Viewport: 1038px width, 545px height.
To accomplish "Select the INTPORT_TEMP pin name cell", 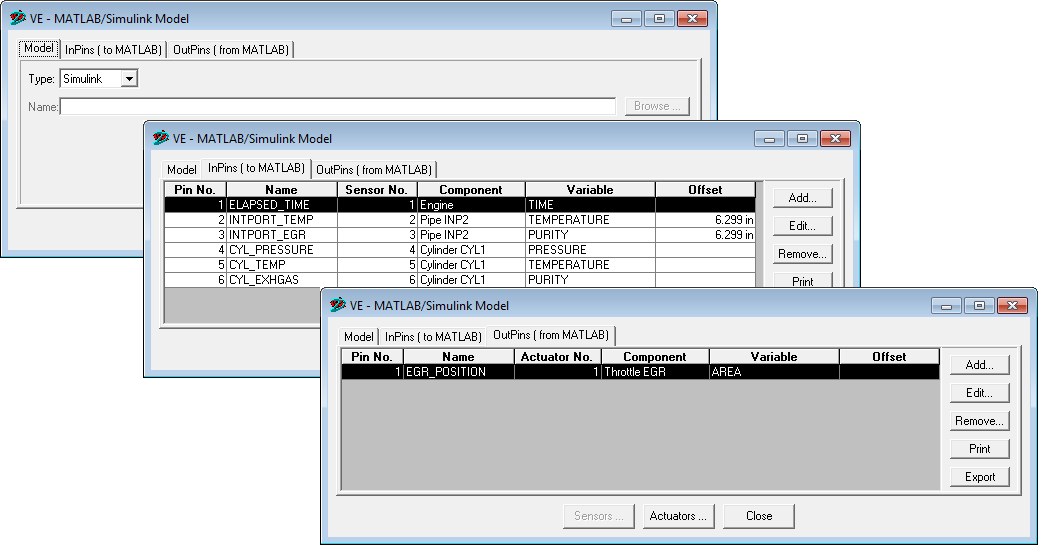I will [282, 220].
